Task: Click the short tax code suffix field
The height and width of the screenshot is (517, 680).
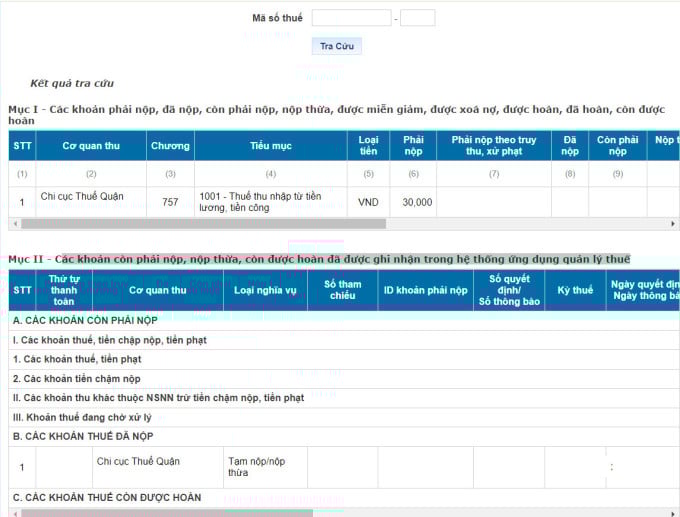Action: coord(417,18)
